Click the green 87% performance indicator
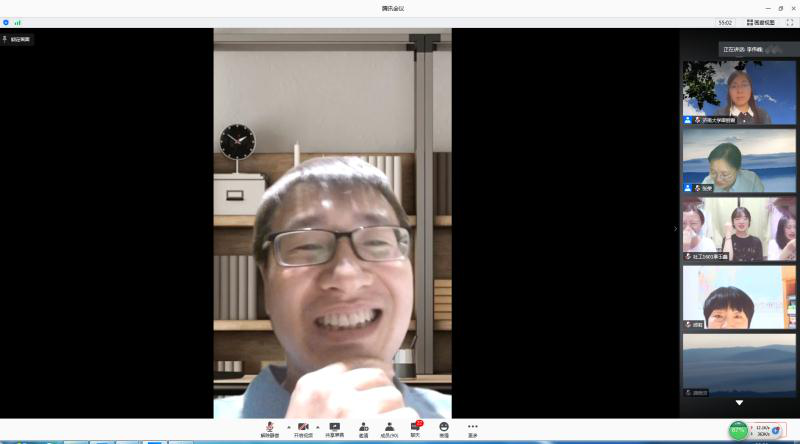This screenshot has height=444, width=800. click(x=738, y=431)
